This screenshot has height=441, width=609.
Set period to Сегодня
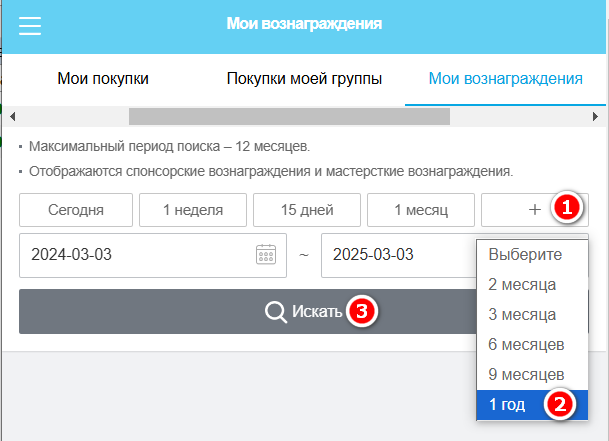tap(76, 210)
